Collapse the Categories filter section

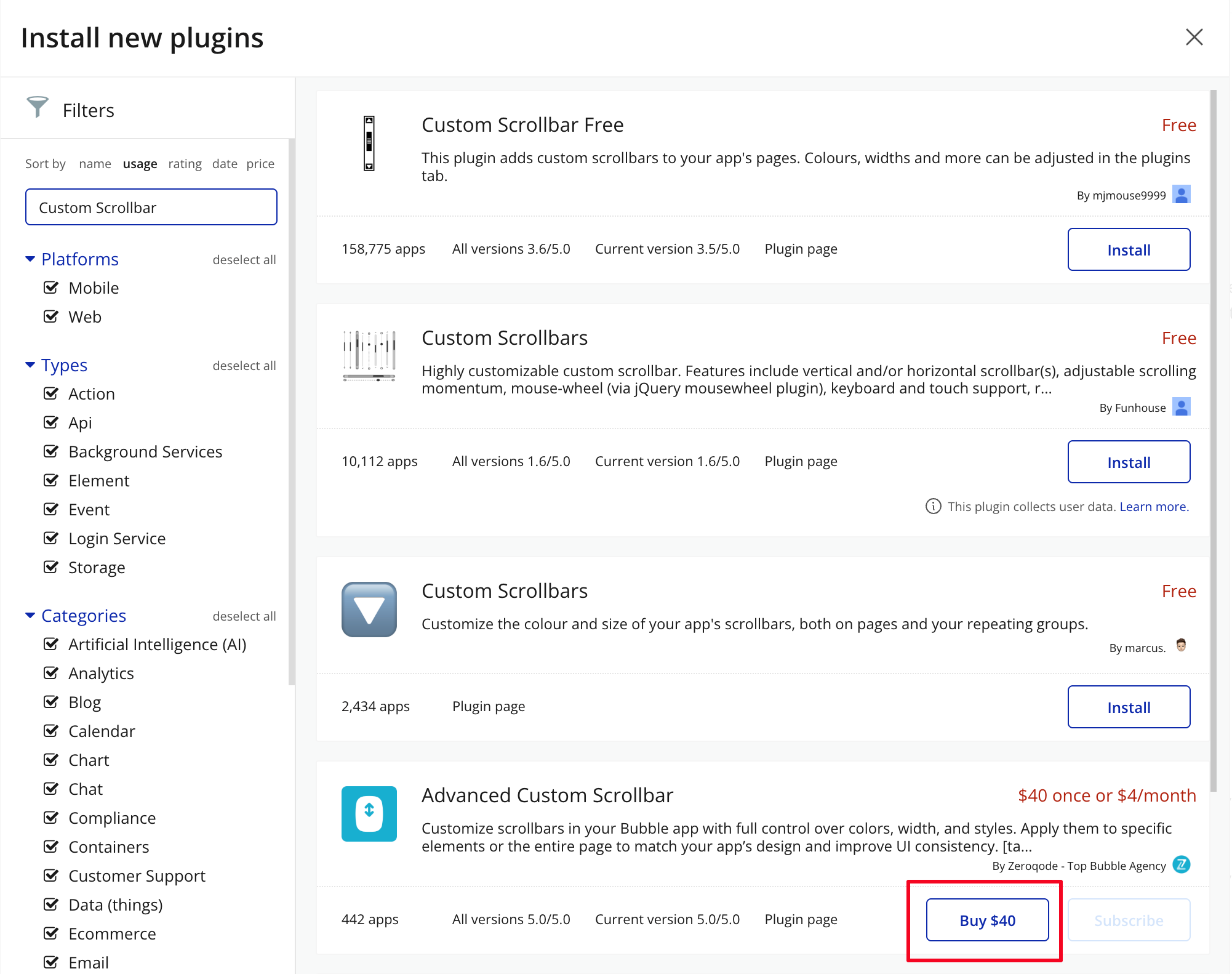coord(30,616)
